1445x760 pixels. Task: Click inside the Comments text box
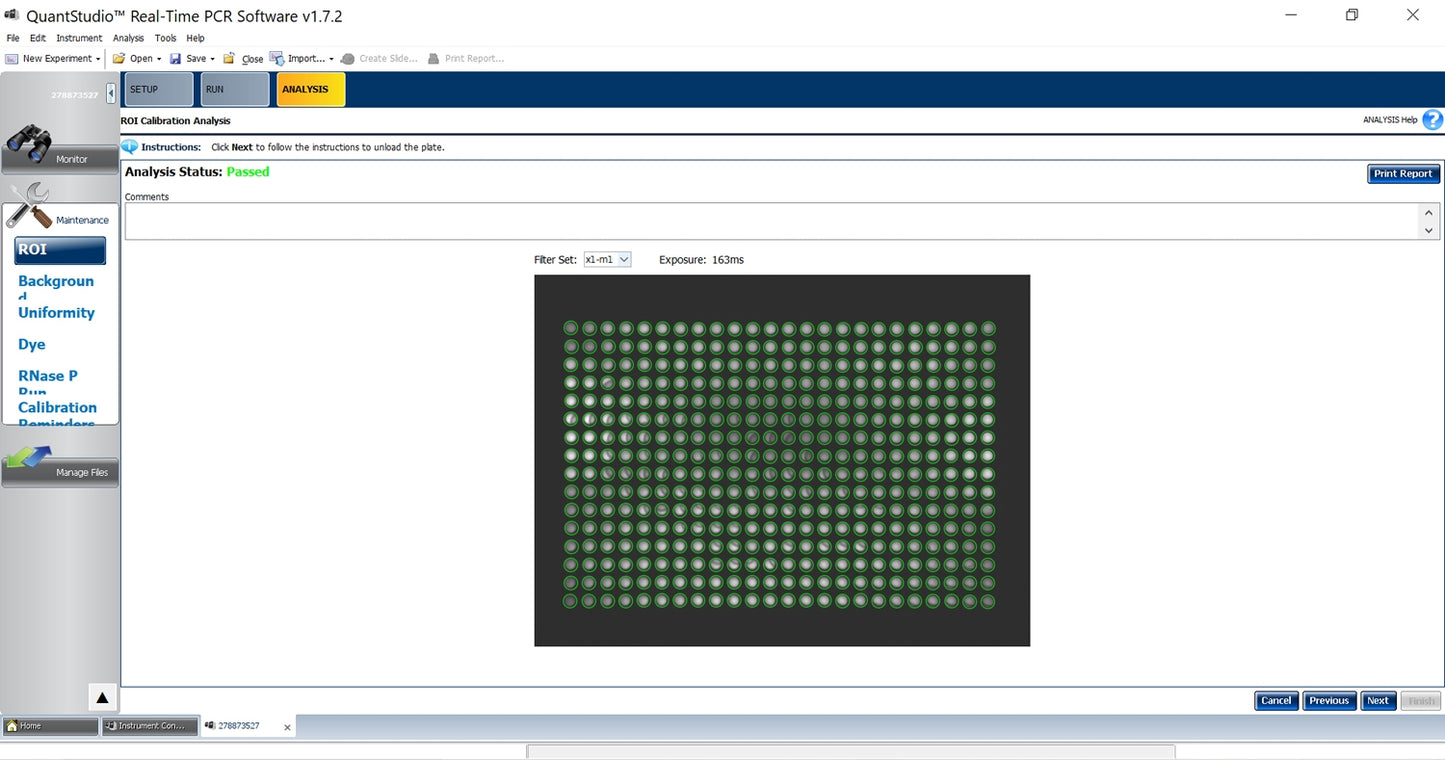tap(771, 221)
